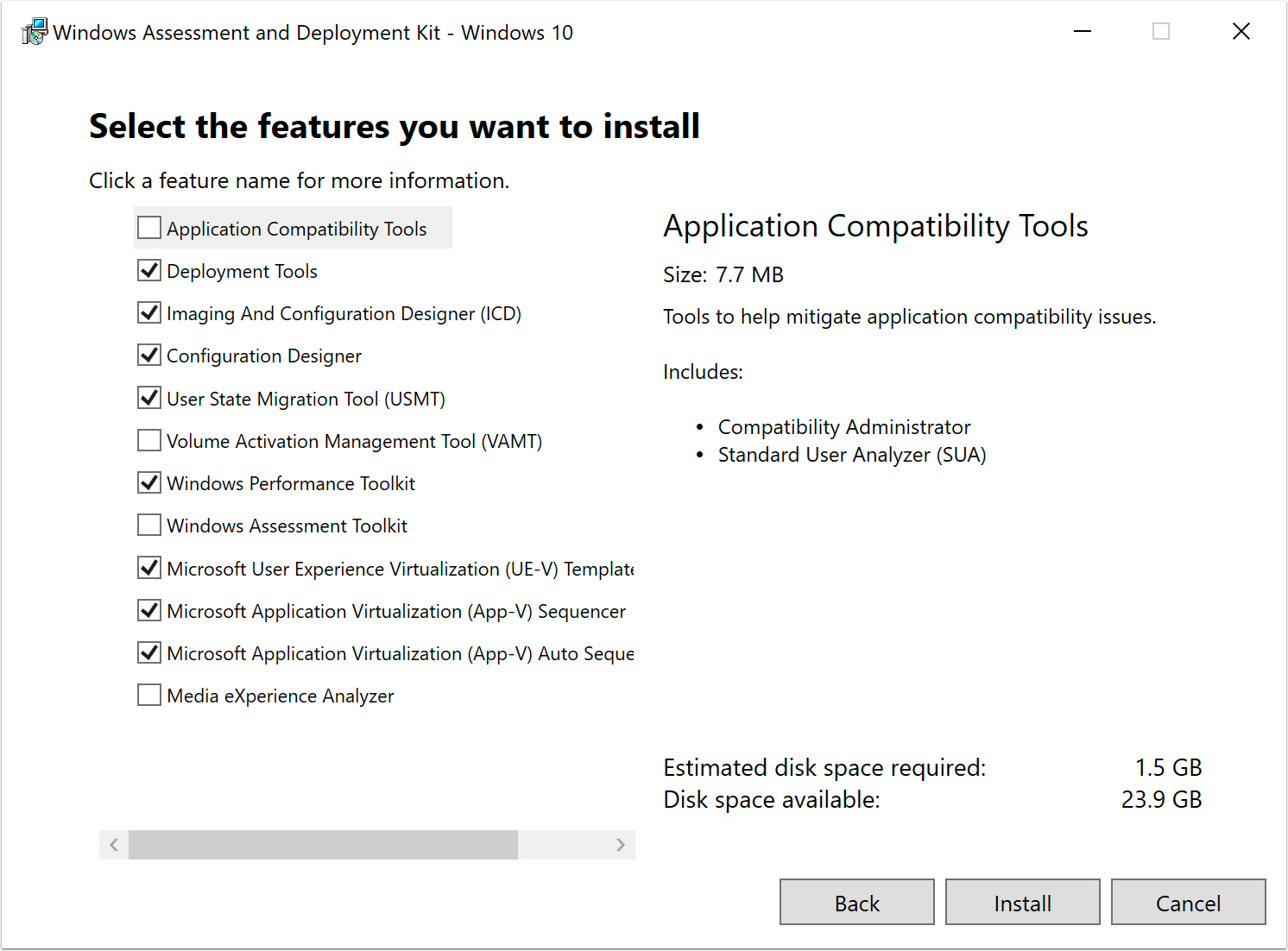Click the right scroll arrow below feature list
1288x951 pixels.
[621, 845]
